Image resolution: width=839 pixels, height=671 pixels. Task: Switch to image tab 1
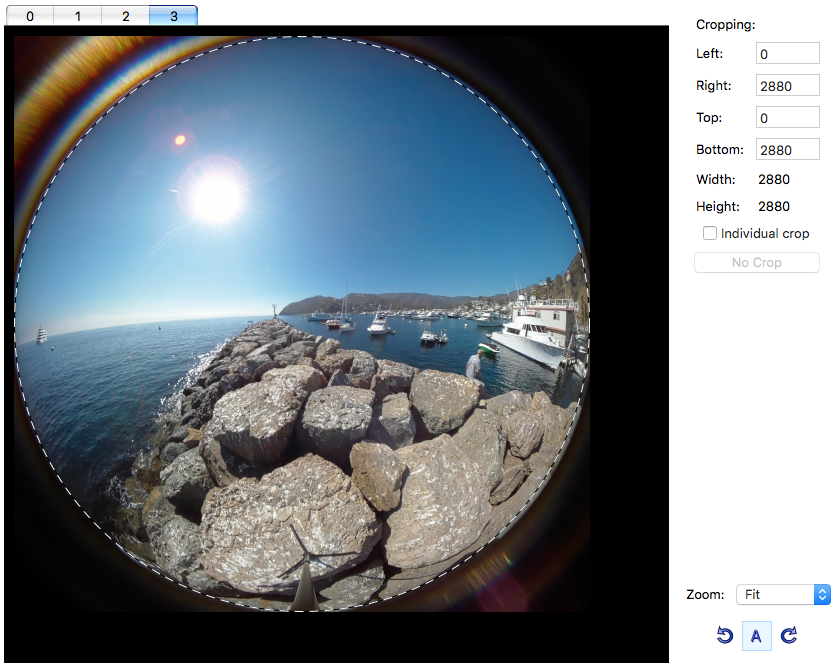tap(78, 16)
